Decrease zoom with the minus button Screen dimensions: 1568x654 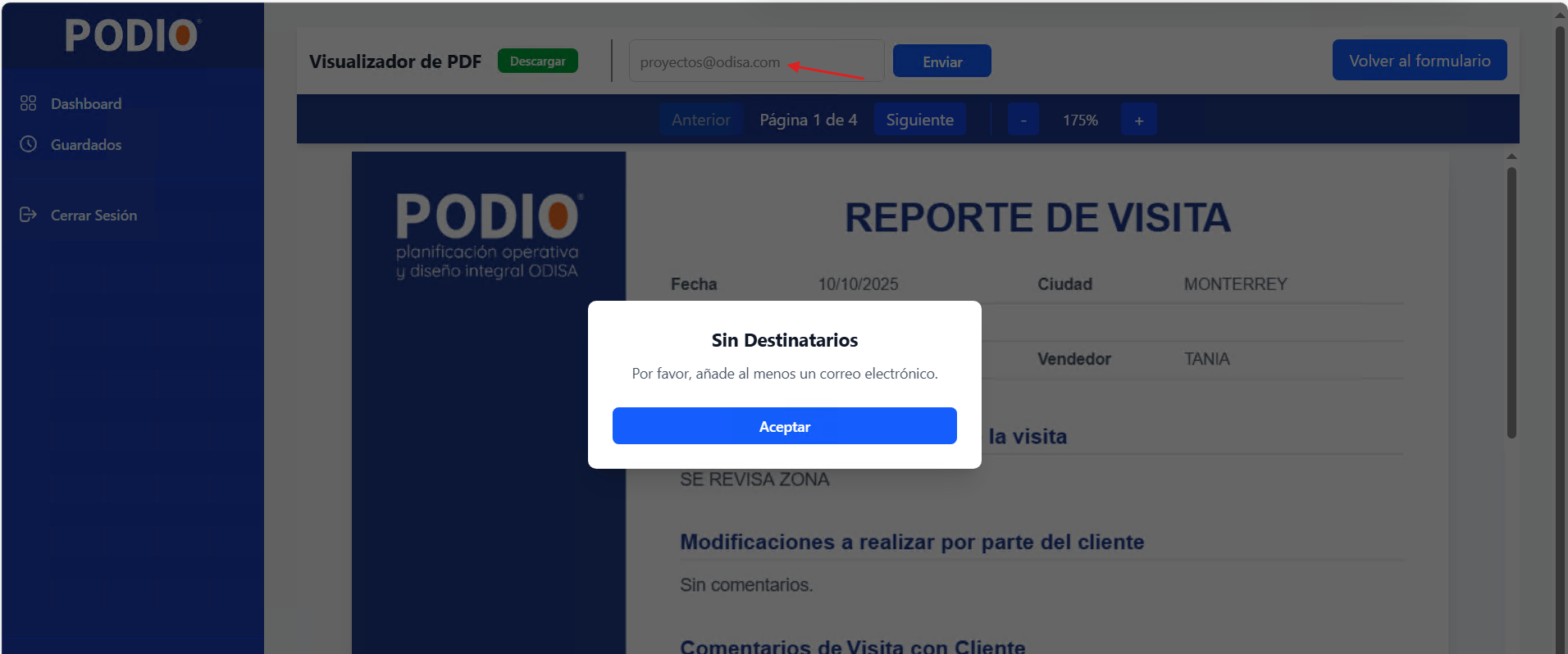pos(1023,120)
